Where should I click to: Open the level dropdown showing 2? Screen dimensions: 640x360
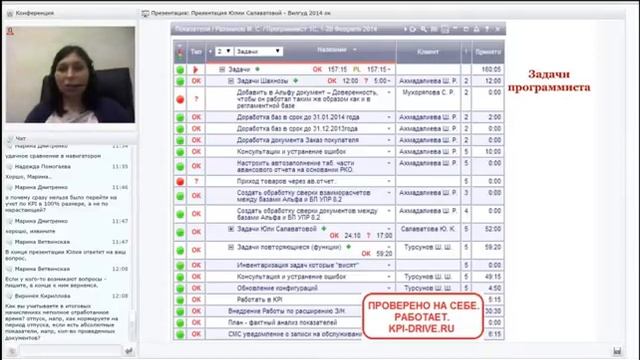pyautogui.click(x=224, y=51)
